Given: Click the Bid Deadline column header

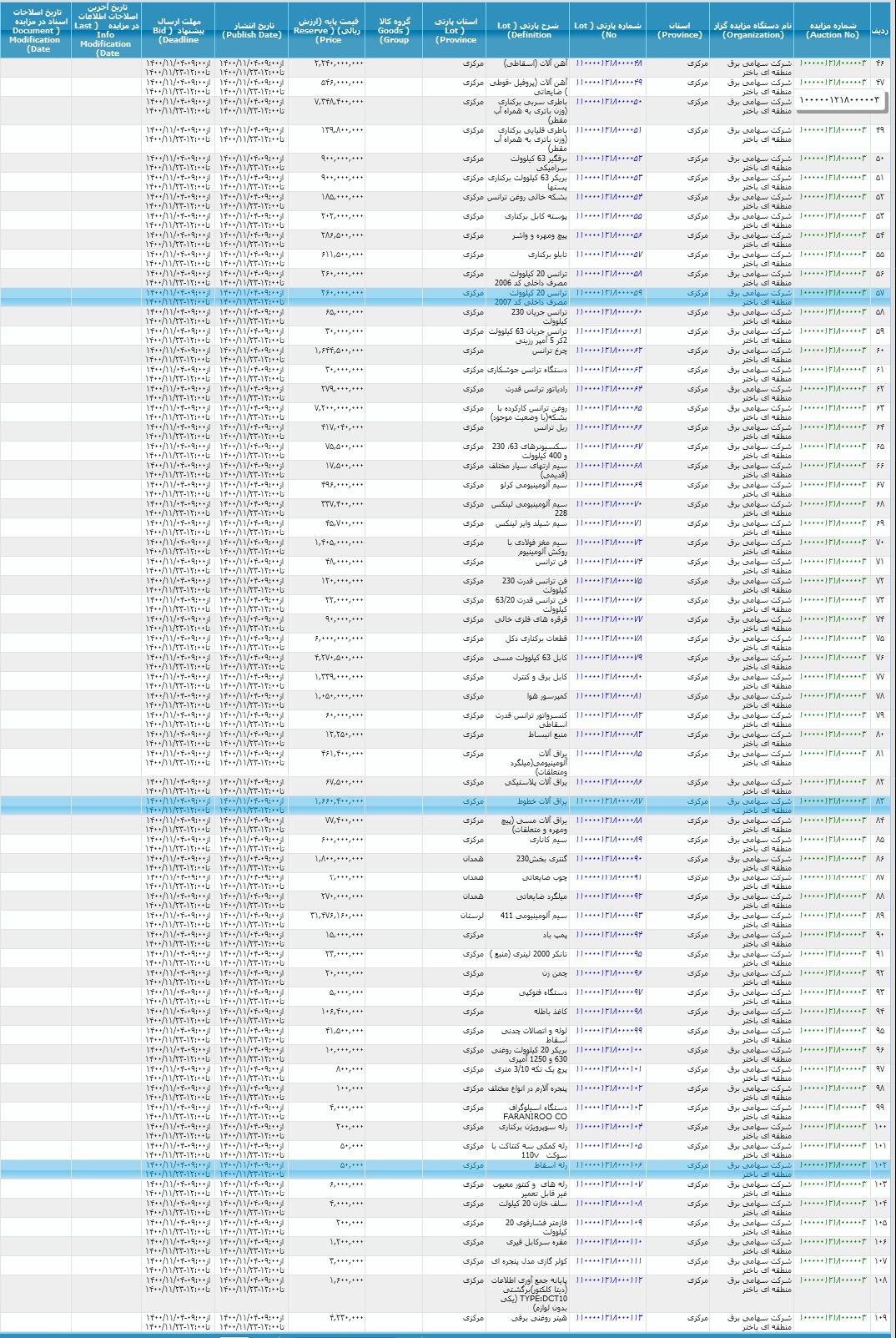Looking at the screenshot, I should (x=179, y=30).
